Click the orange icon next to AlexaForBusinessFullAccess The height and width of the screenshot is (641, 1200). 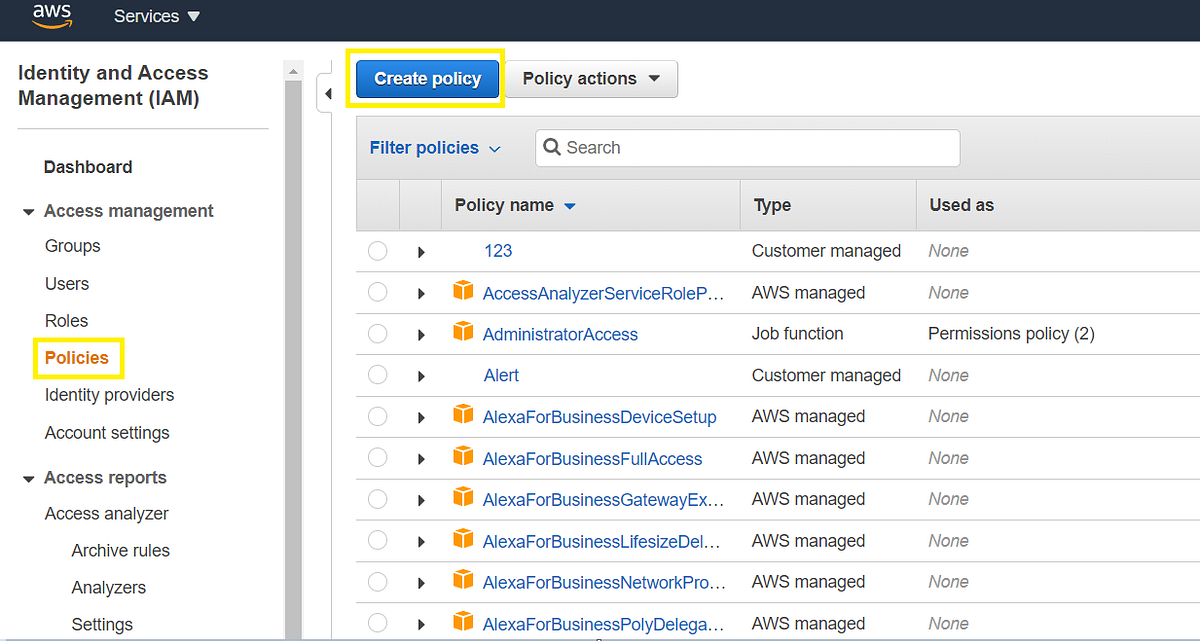pyautogui.click(x=463, y=458)
